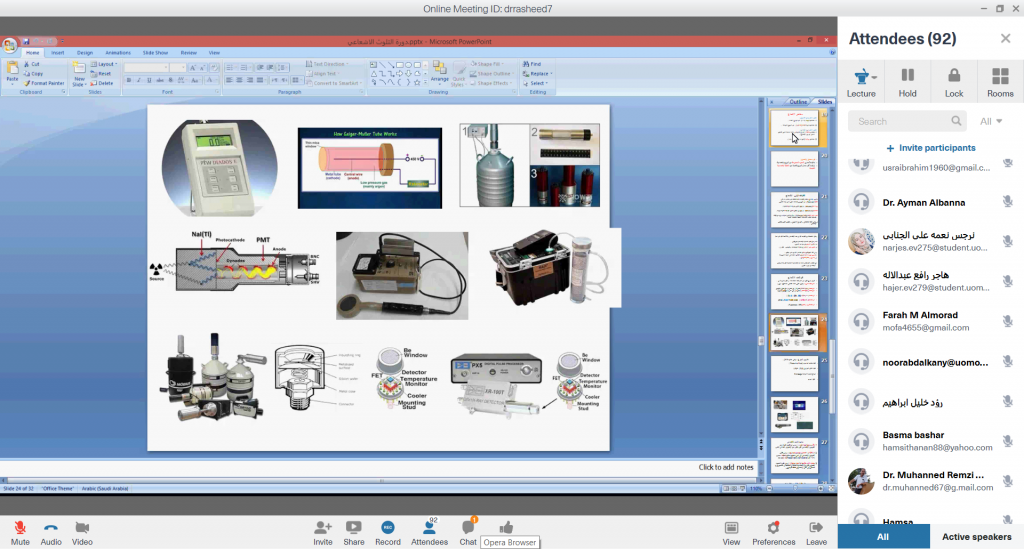Open the Audio settings icon
The width and height of the screenshot is (1024, 549).
tap(50, 527)
